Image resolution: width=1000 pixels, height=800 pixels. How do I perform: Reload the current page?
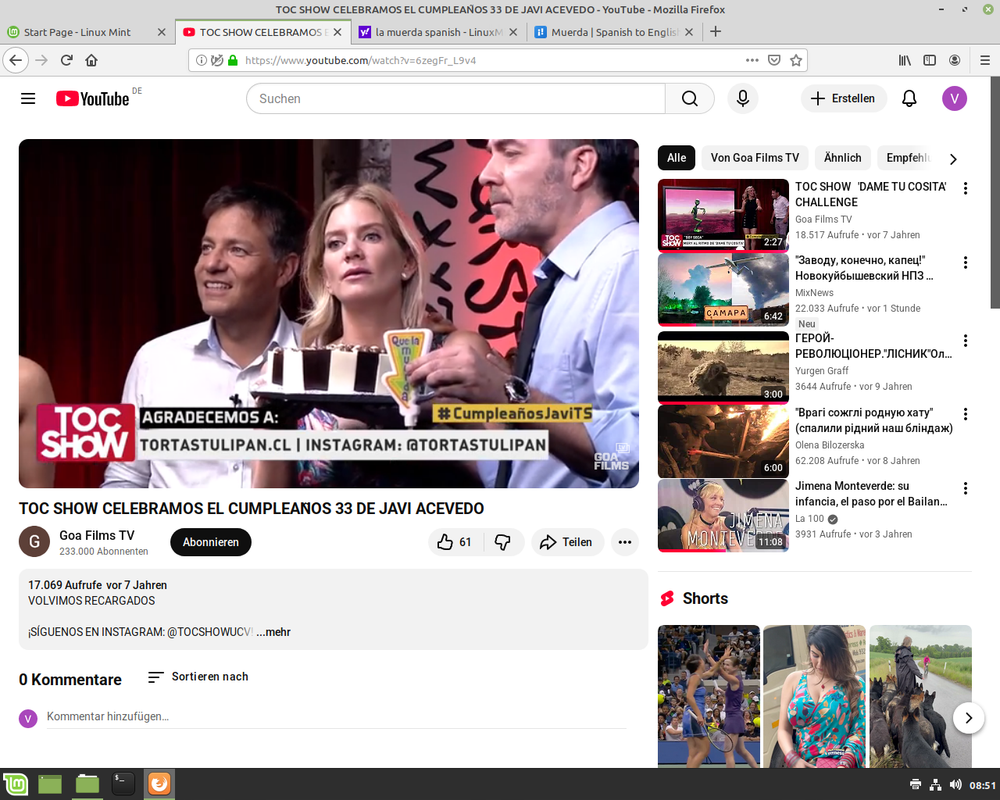click(x=66, y=61)
